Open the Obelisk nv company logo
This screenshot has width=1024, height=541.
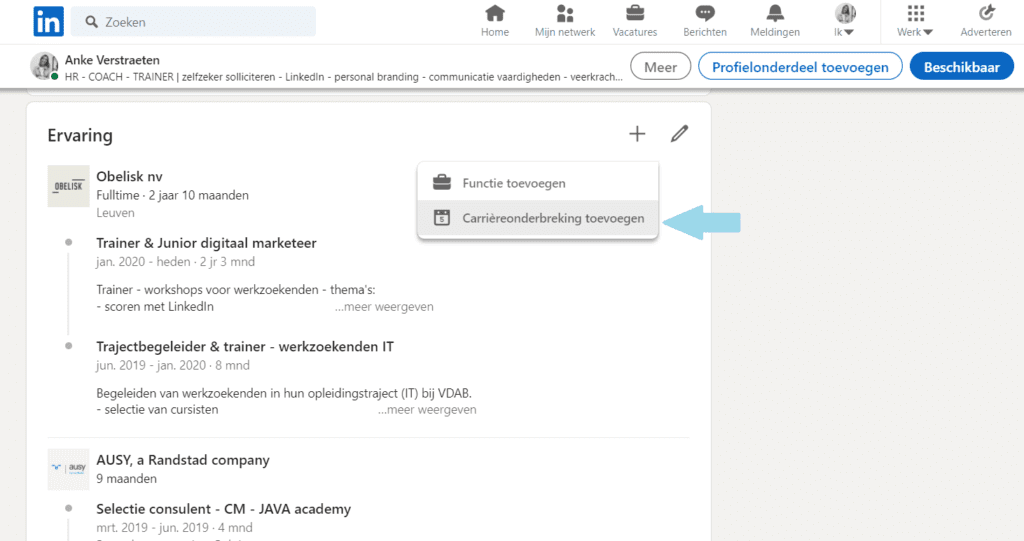(x=69, y=186)
